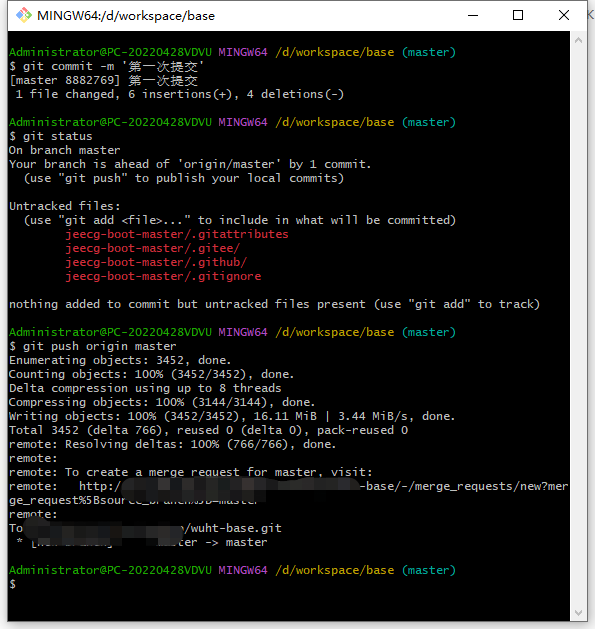Minimize the MINGW64 terminal window
This screenshot has width=595, height=629.
[473, 15]
